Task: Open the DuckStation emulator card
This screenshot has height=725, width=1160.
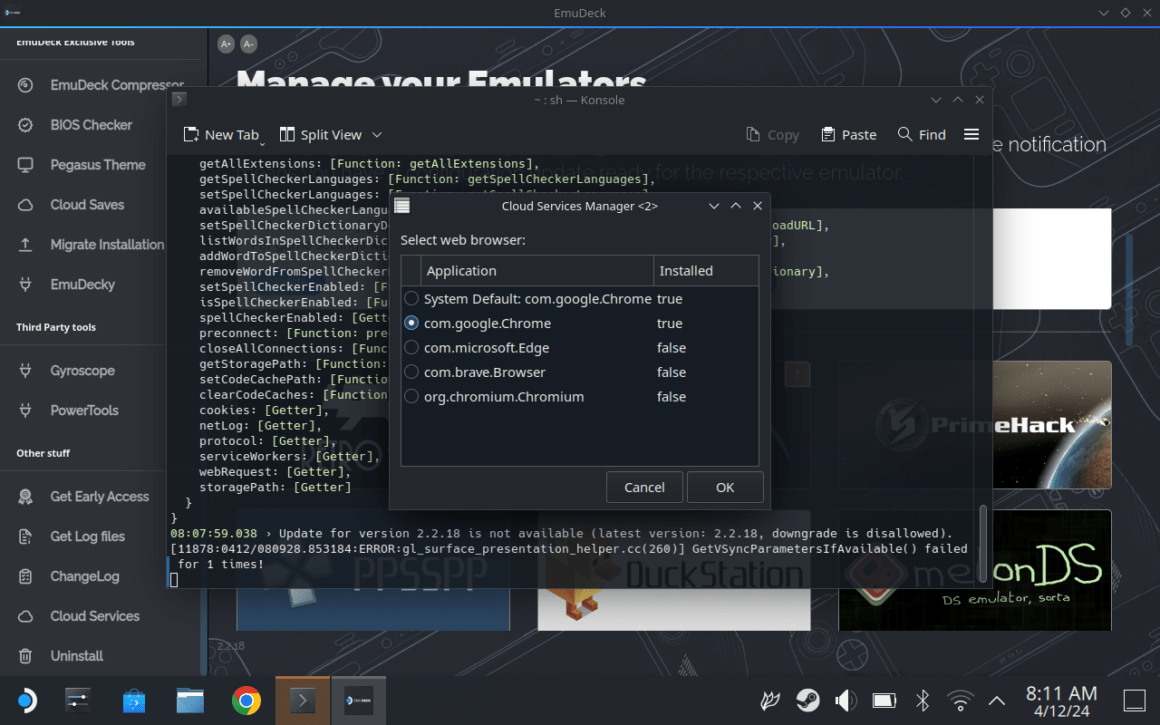Action: click(x=674, y=570)
